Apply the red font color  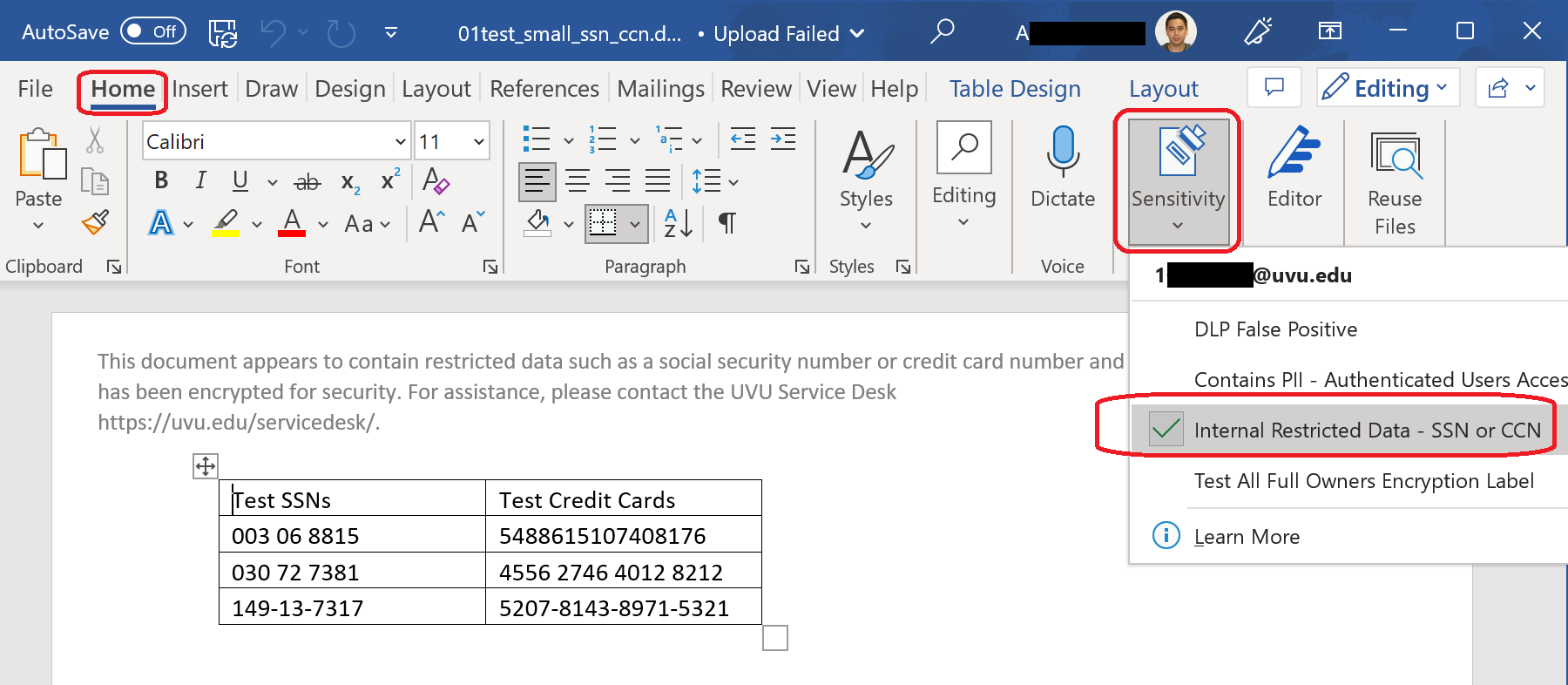tap(292, 223)
